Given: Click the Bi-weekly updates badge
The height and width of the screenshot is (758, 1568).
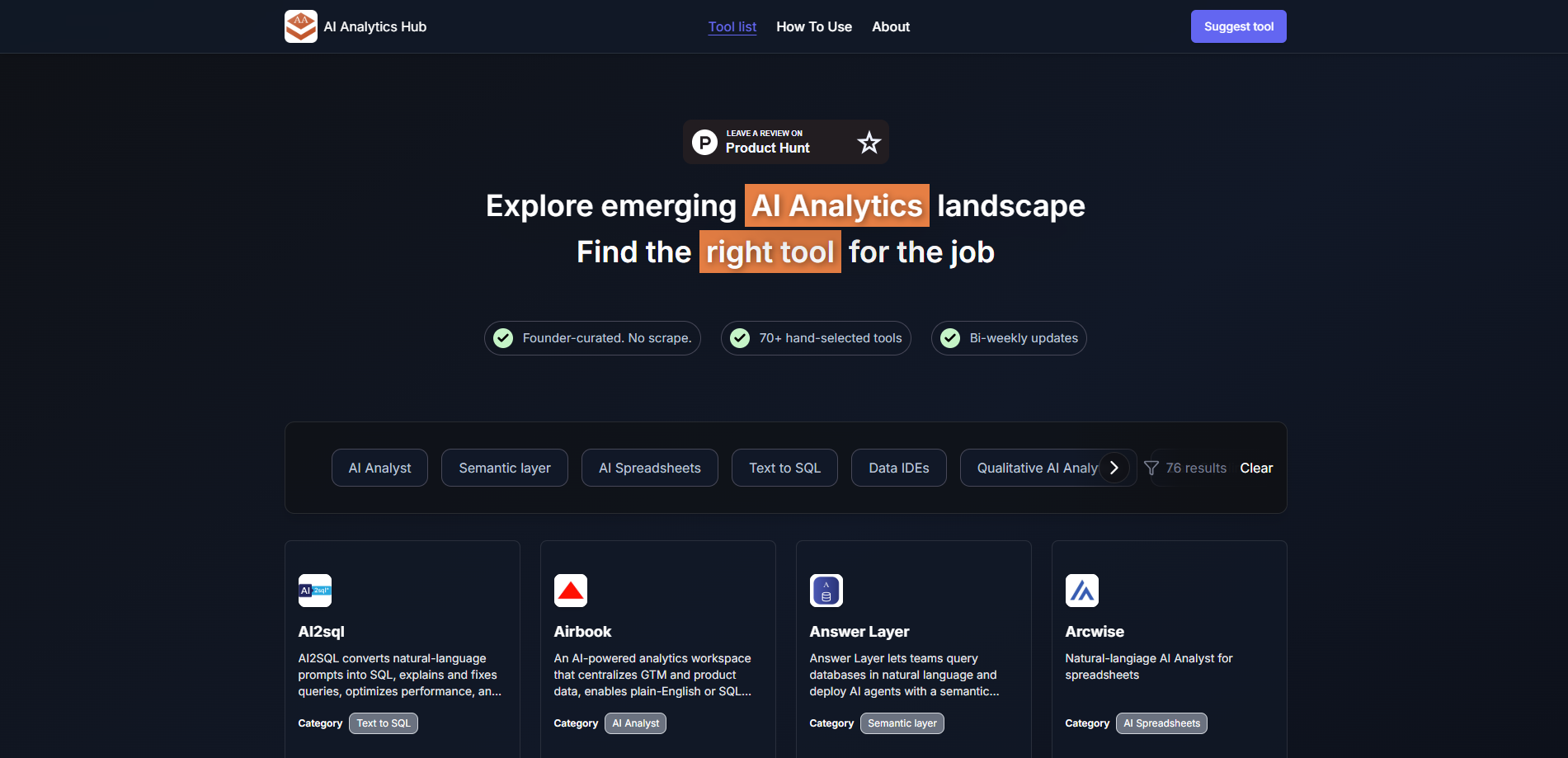Looking at the screenshot, I should (1008, 337).
